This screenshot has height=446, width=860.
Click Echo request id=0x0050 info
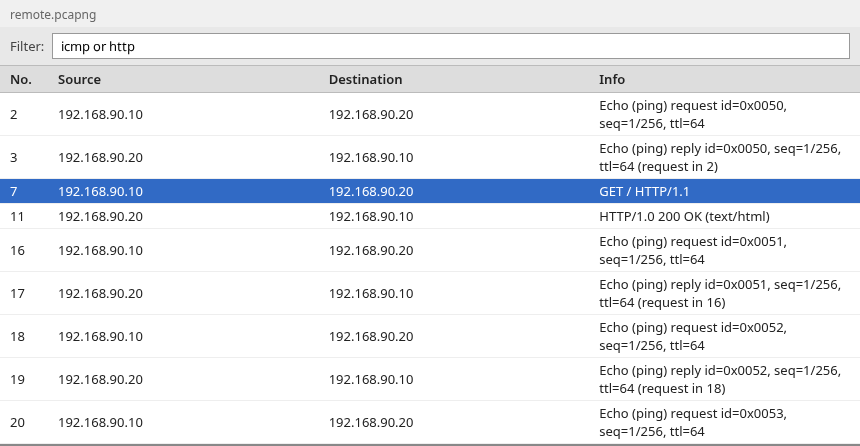click(693, 114)
